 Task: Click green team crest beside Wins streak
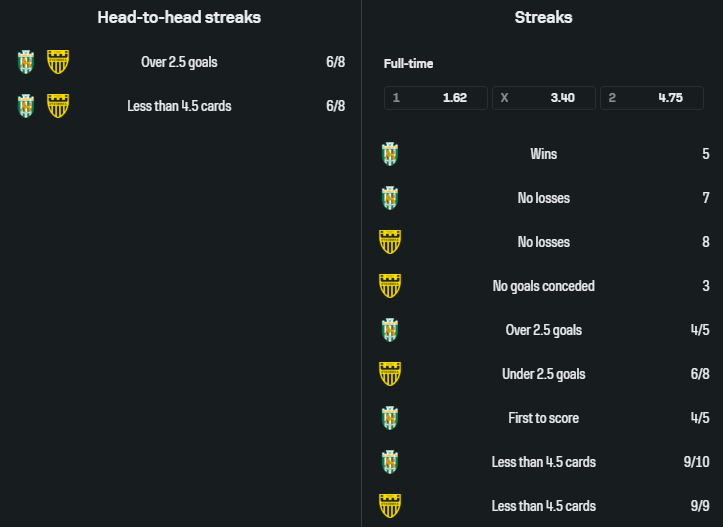tap(390, 154)
